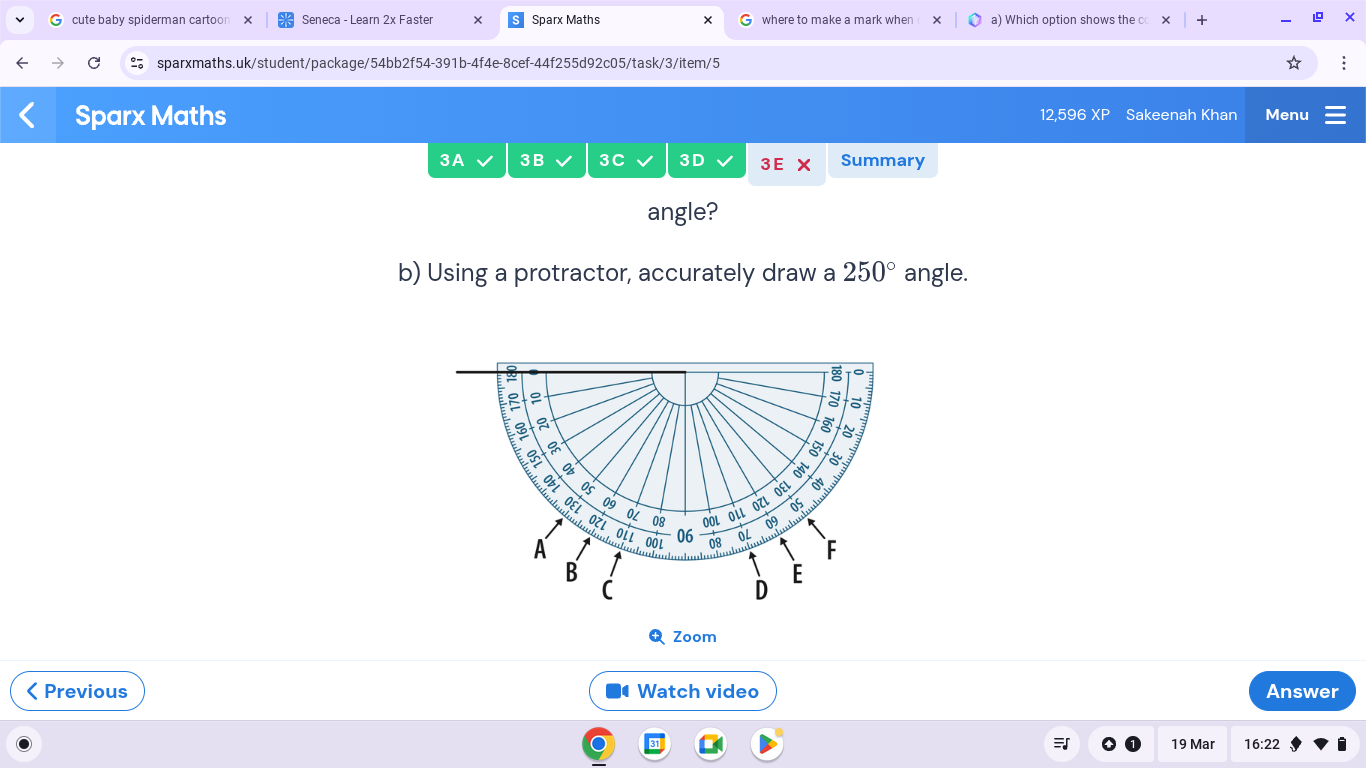Click the hamburger Menu icon in Sparx header
Viewport: 1366px width, 768px height.
pyautogui.click(x=1335, y=114)
